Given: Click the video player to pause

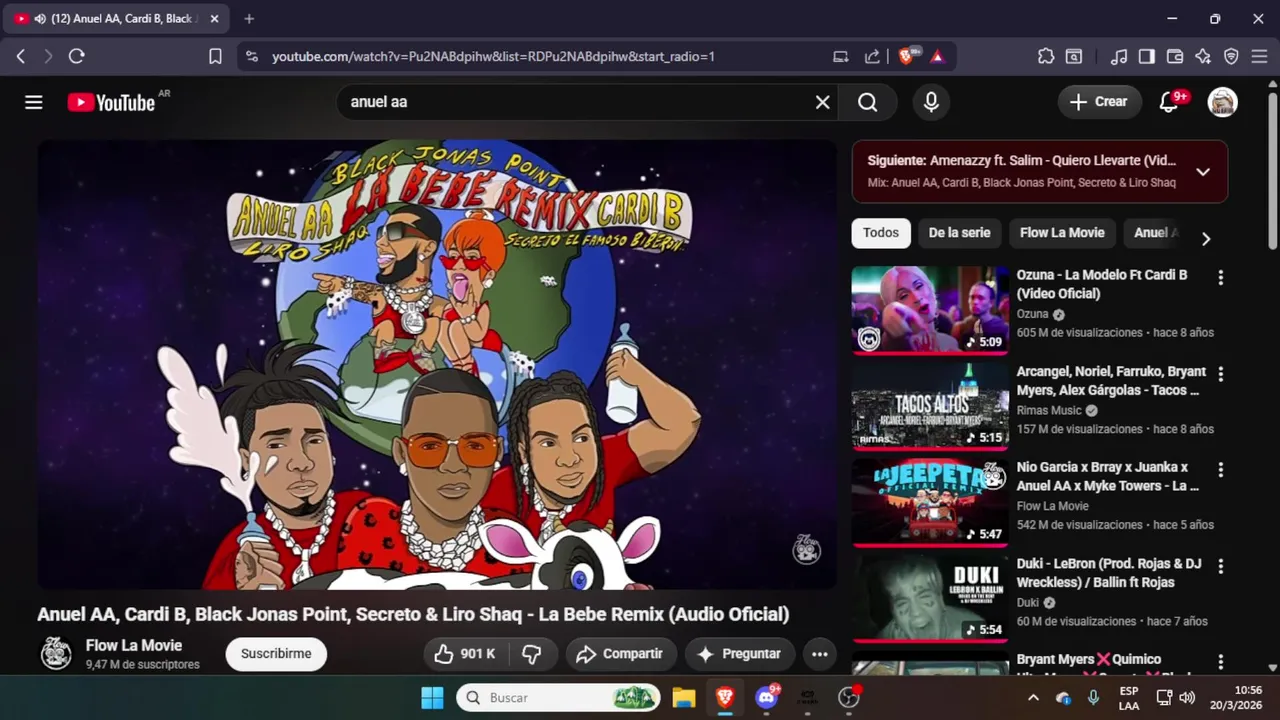Looking at the screenshot, I should pos(437,365).
